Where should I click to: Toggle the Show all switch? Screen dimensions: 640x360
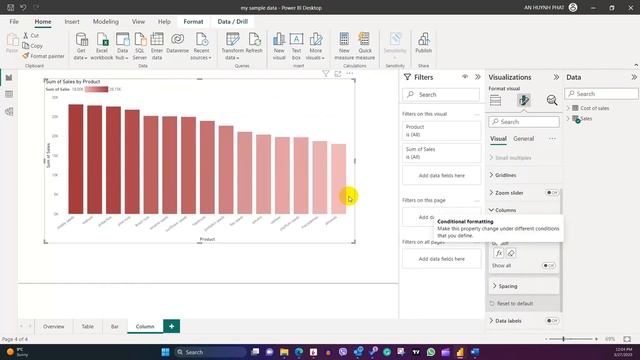[x=548, y=266]
